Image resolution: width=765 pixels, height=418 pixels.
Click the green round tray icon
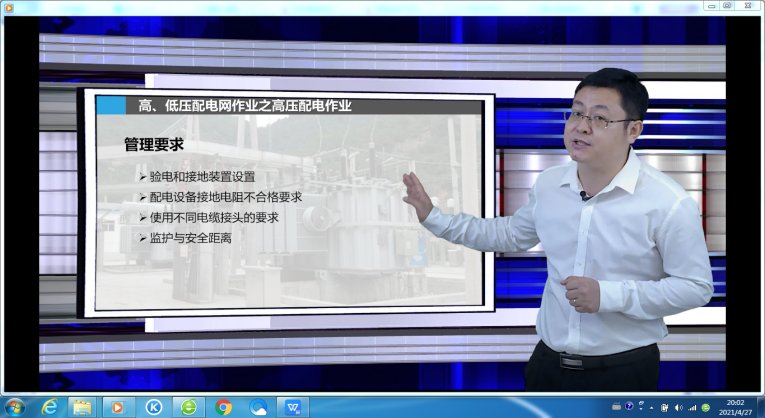point(705,407)
